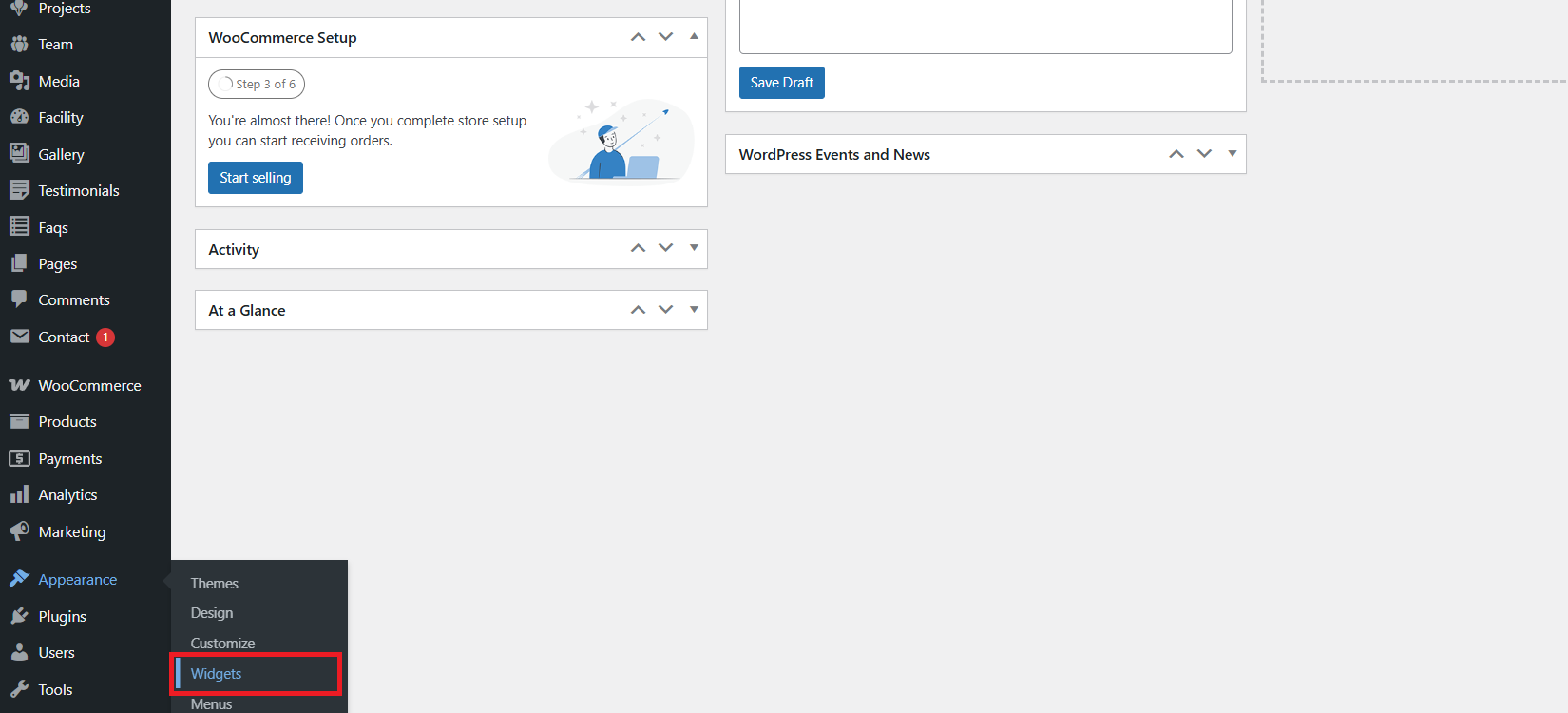The height and width of the screenshot is (713, 1568).
Task: Click the Quick Draft content text area
Action: [985, 27]
